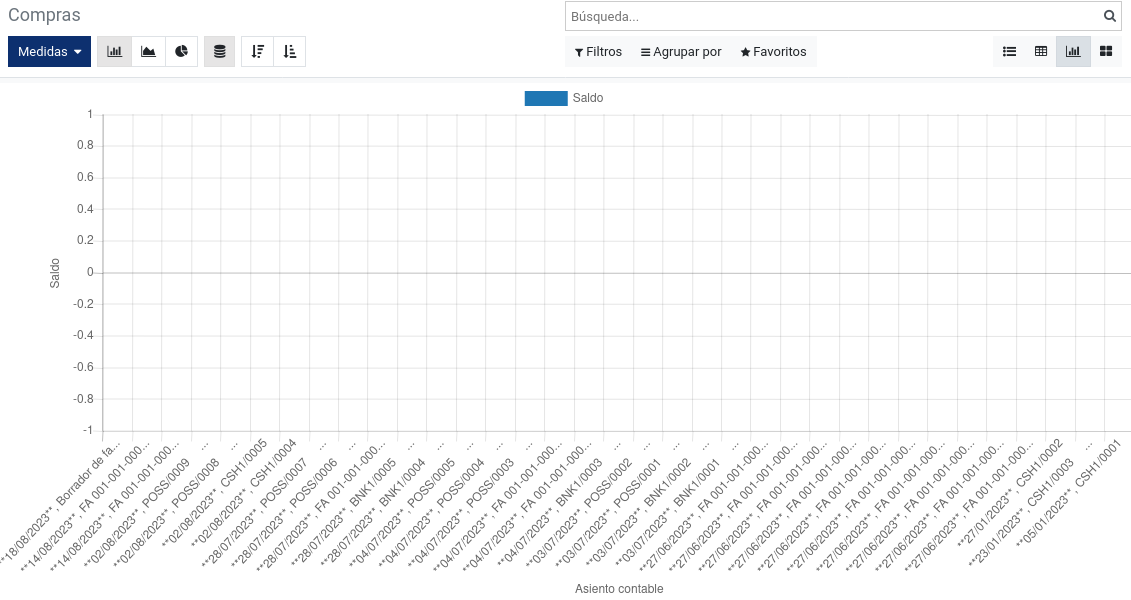Click the Compras page title
Image resolution: width=1131 pixels, height=600 pixels.
(x=44, y=14)
